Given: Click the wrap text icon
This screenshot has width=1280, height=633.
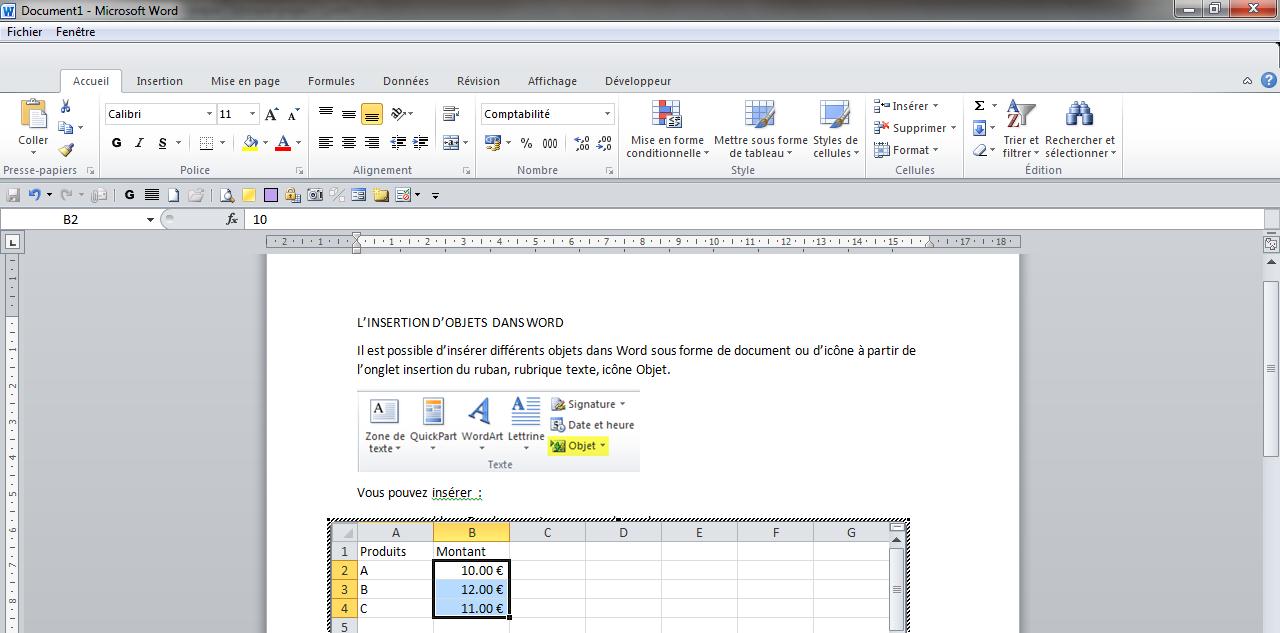Looking at the screenshot, I should (x=450, y=114).
